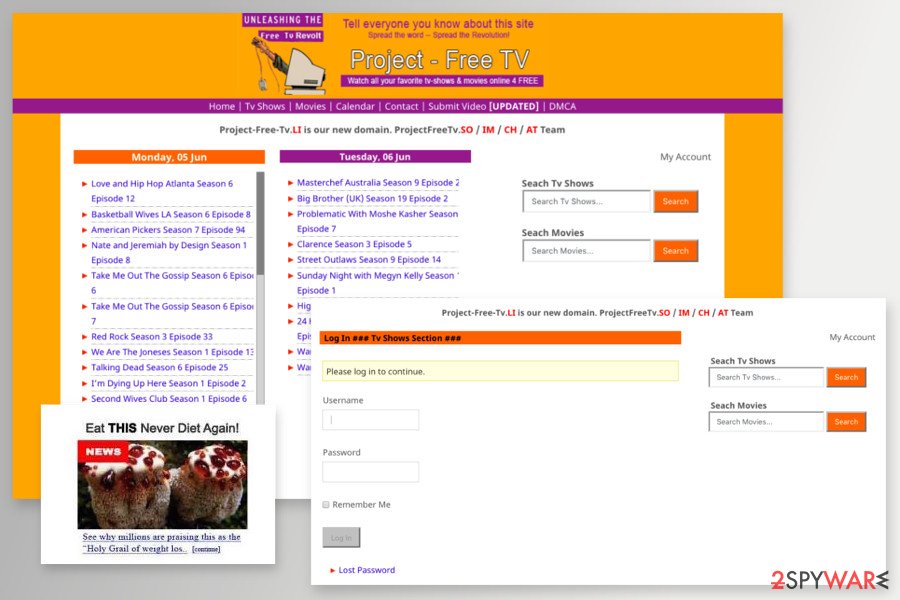Open Street Outlaws Season 9 Episode 14
900x600 pixels.
coord(368,260)
